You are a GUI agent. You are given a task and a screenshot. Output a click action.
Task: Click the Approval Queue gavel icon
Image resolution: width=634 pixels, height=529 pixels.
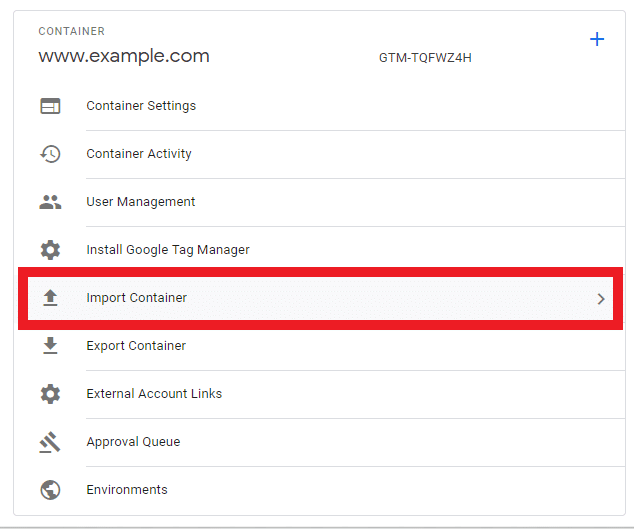point(50,442)
